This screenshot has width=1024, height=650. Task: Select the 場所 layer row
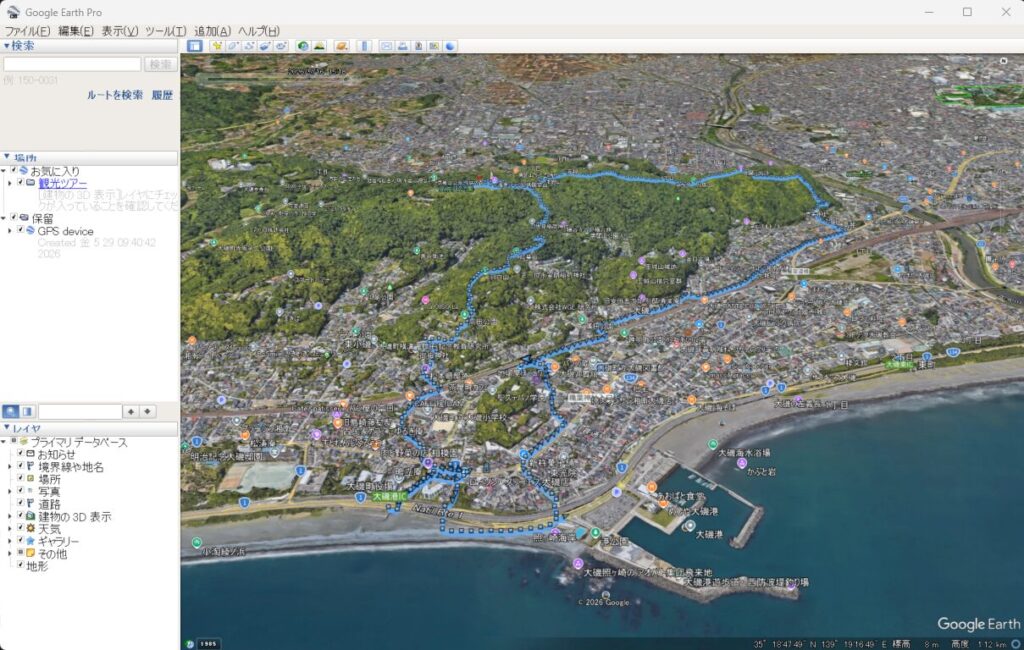[49, 479]
